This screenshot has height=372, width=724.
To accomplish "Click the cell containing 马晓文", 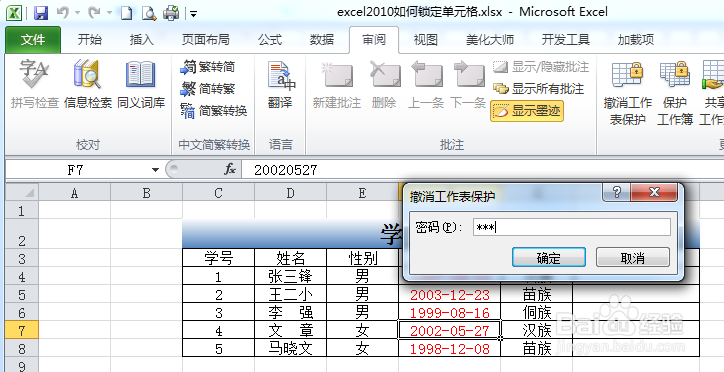I will 290,348.
